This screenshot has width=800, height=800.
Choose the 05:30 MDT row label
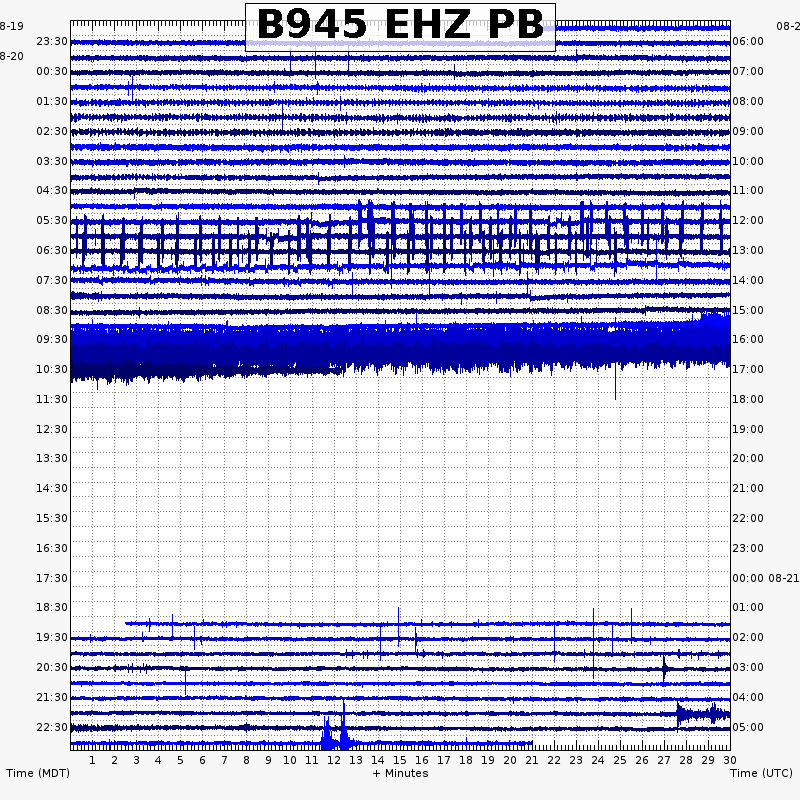pos(52,220)
